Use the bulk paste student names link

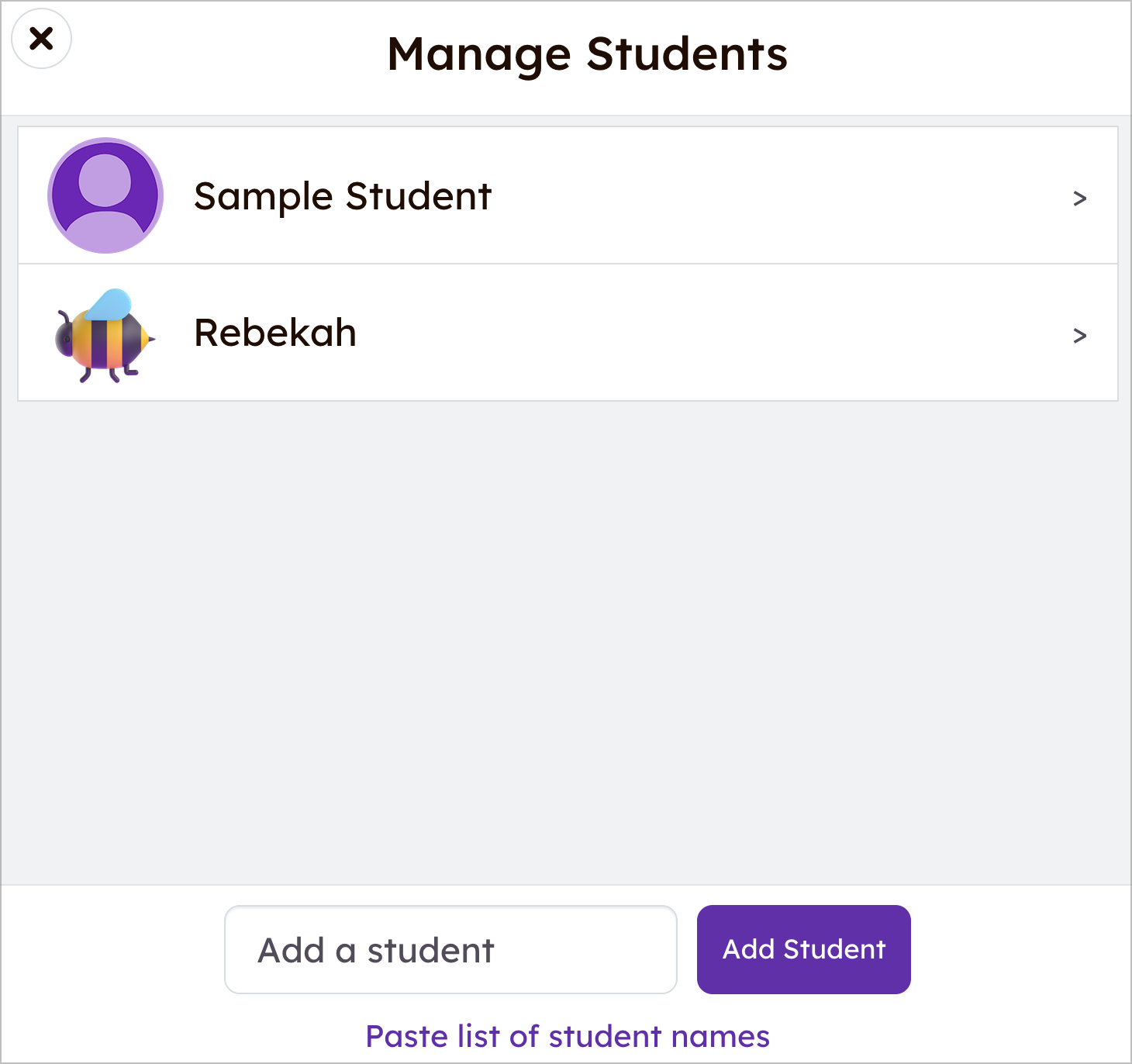(568, 1036)
